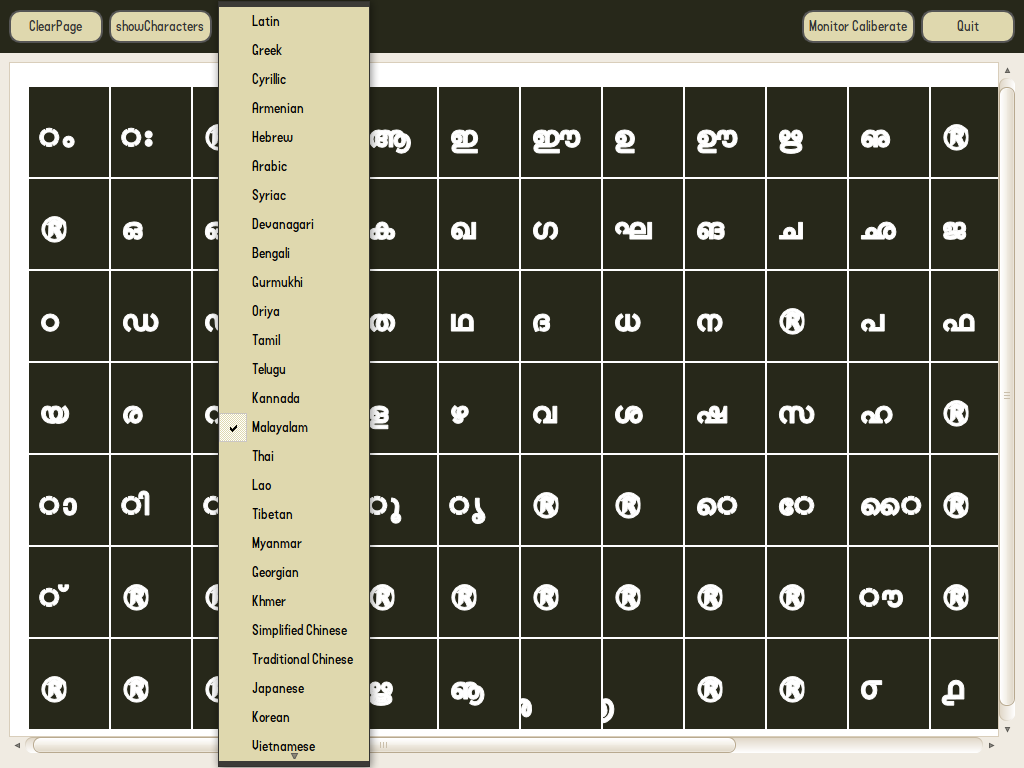Select Japanese from the list
This screenshot has width=1024, height=768.
click(x=278, y=688)
